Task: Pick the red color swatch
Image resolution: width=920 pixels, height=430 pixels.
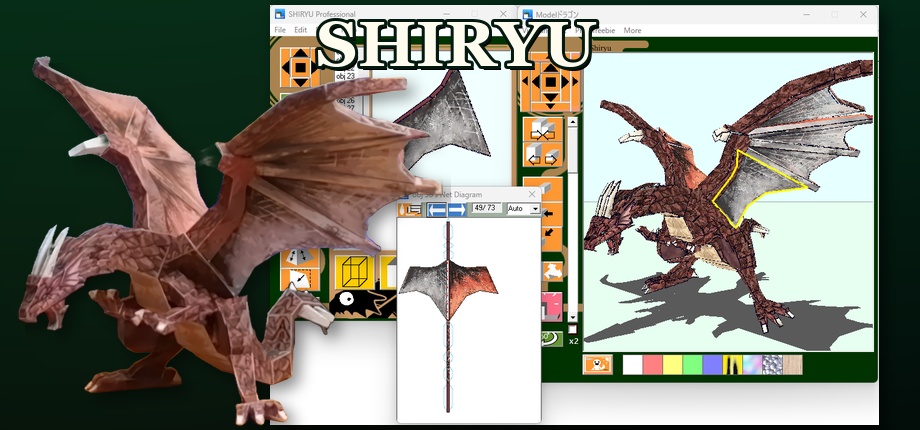Action: pyautogui.click(x=652, y=364)
